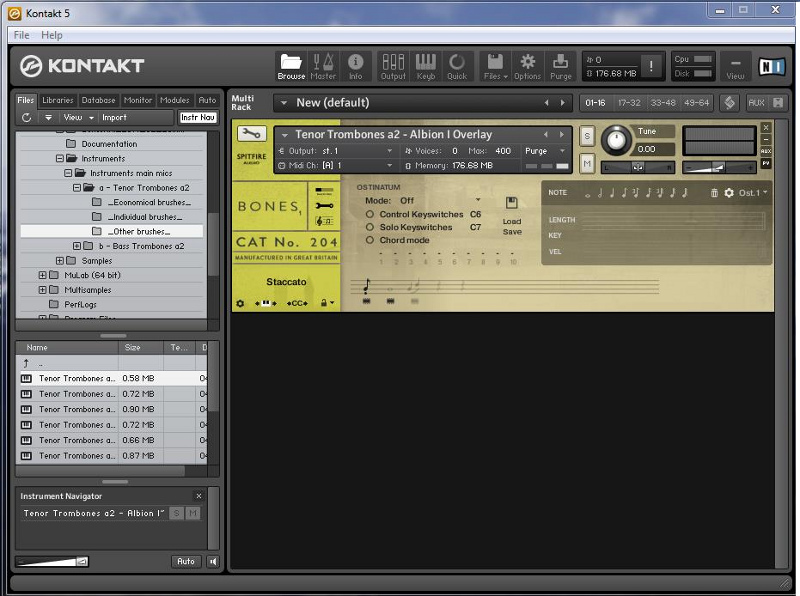Click the Native Instruments NI logo
Viewport: 800px width, 596px height.
pyautogui.click(x=771, y=66)
